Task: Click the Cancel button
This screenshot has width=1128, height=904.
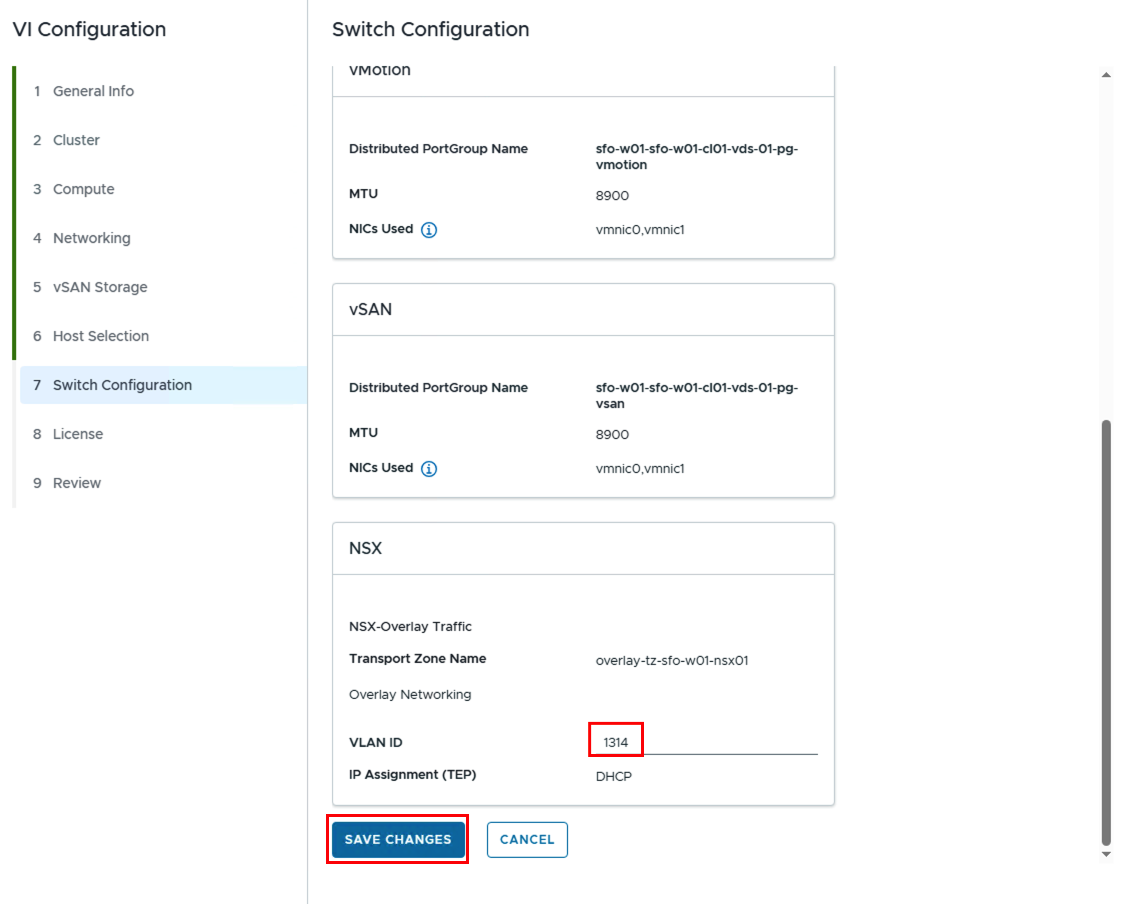Action: [527, 840]
